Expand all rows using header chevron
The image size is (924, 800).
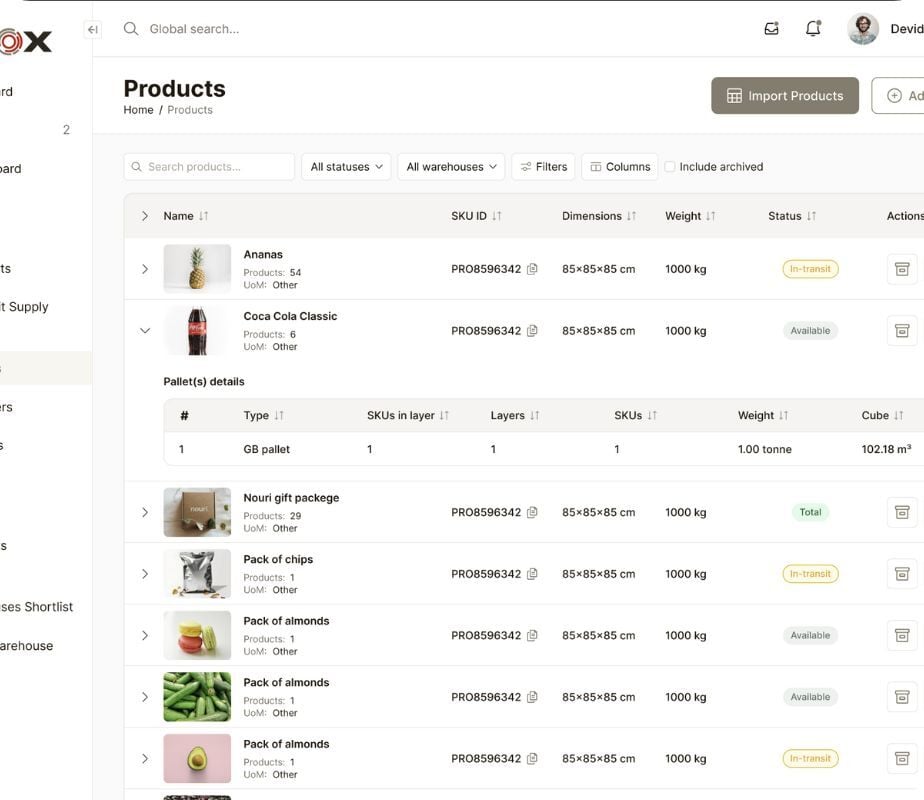tap(145, 216)
